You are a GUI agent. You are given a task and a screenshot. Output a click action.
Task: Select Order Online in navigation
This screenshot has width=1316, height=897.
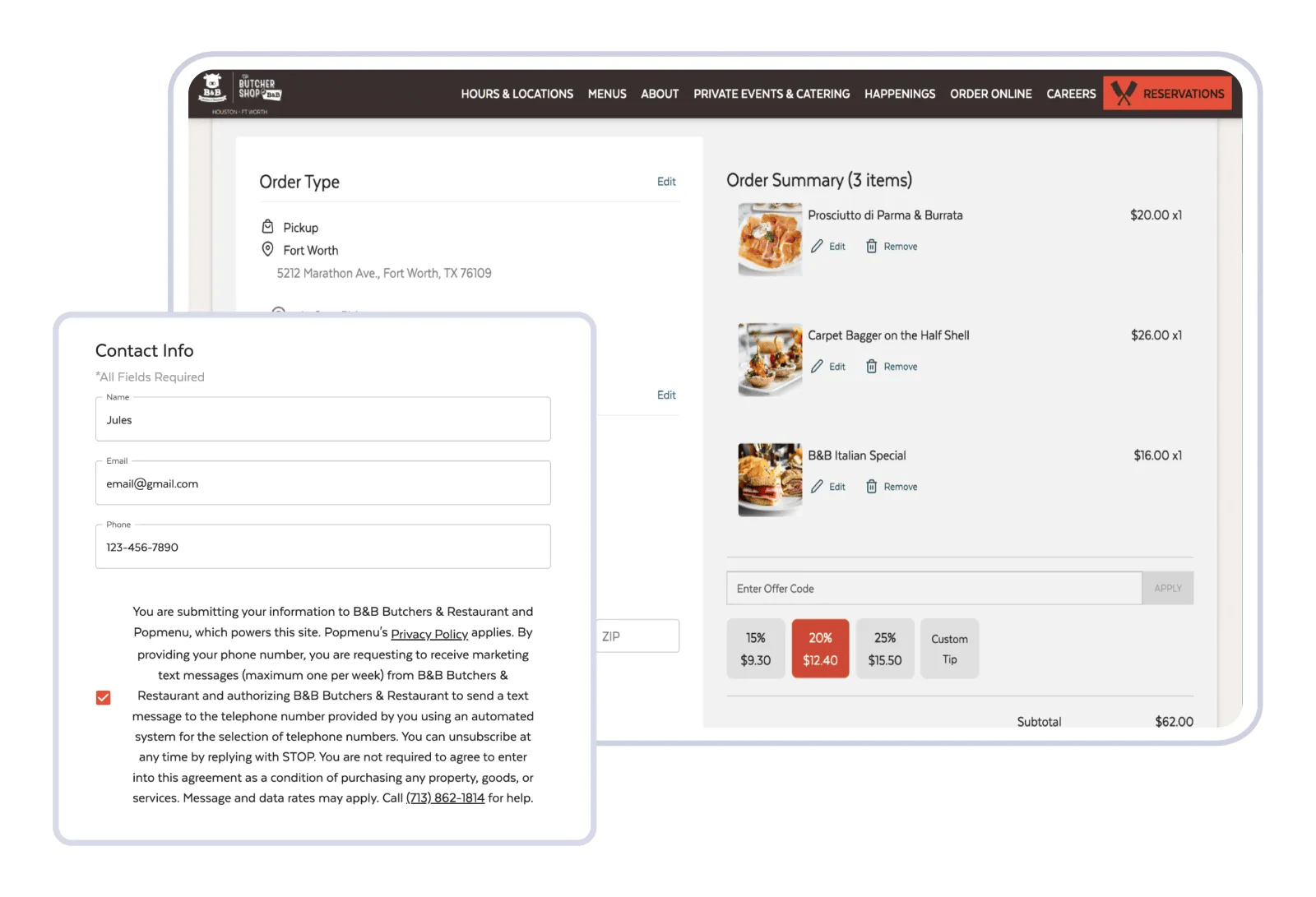point(990,94)
